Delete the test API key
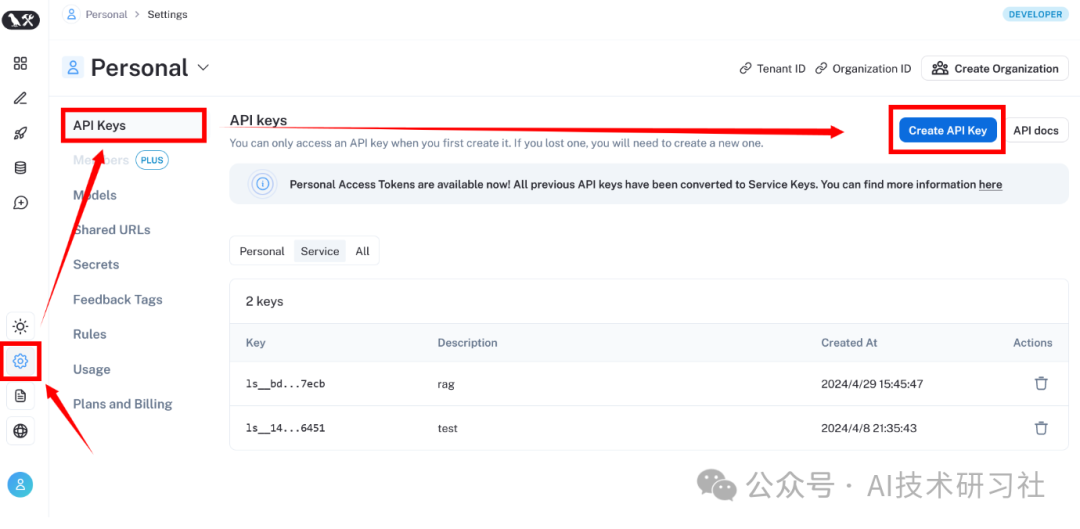 coord(1041,428)
